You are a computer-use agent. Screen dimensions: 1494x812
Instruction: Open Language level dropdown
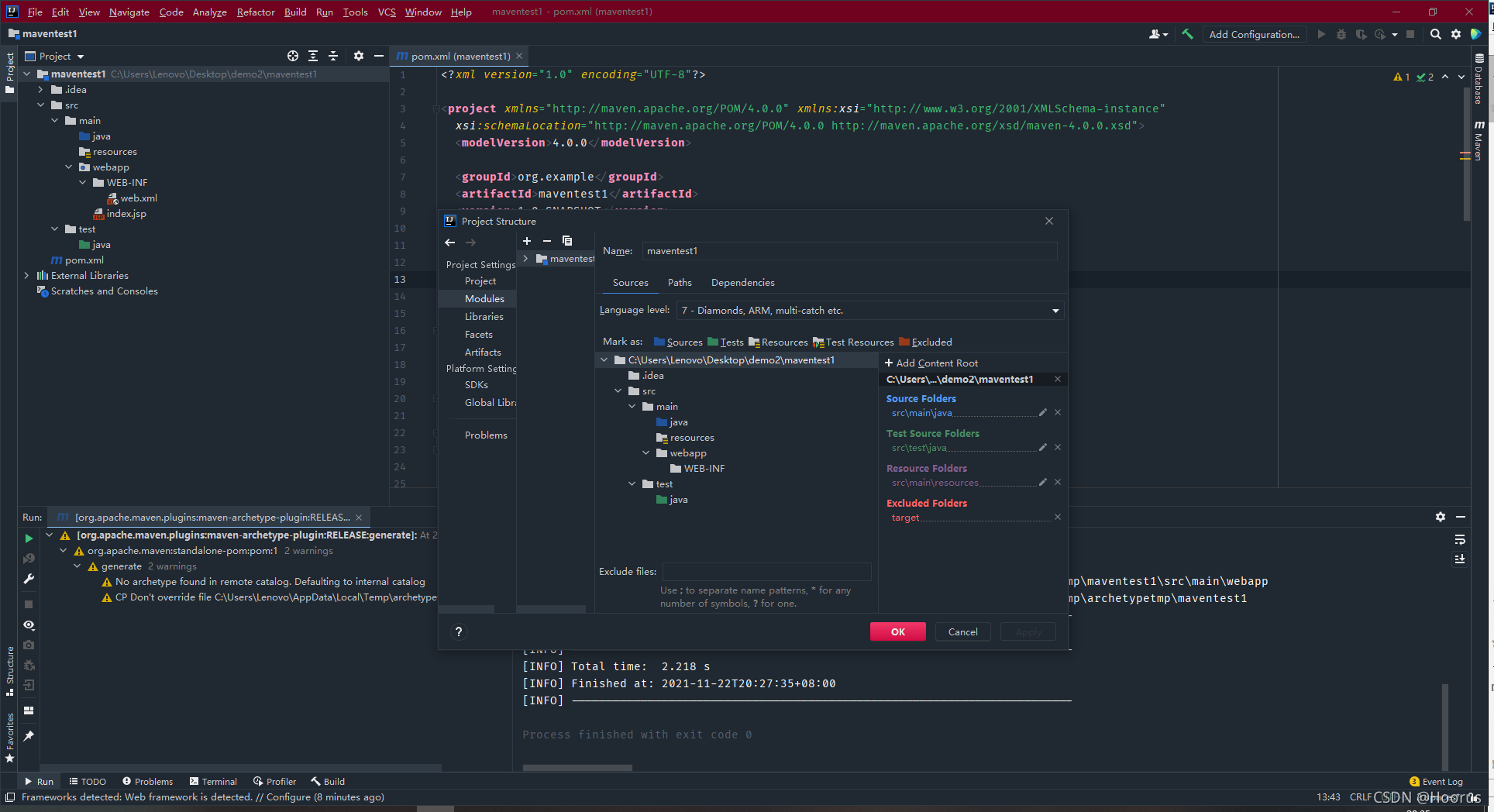coord(869,310)
